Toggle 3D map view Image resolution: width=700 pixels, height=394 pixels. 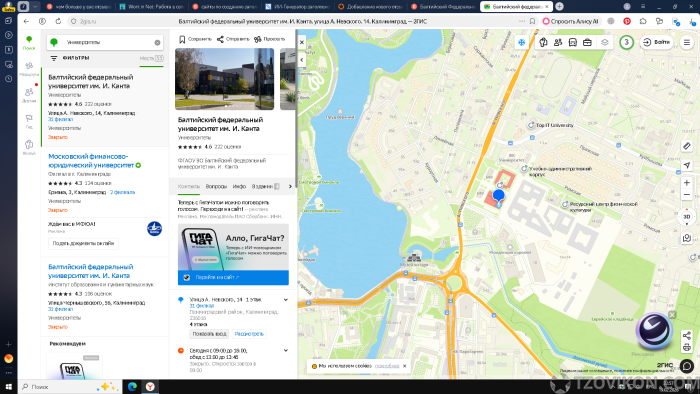coord(687,216)
